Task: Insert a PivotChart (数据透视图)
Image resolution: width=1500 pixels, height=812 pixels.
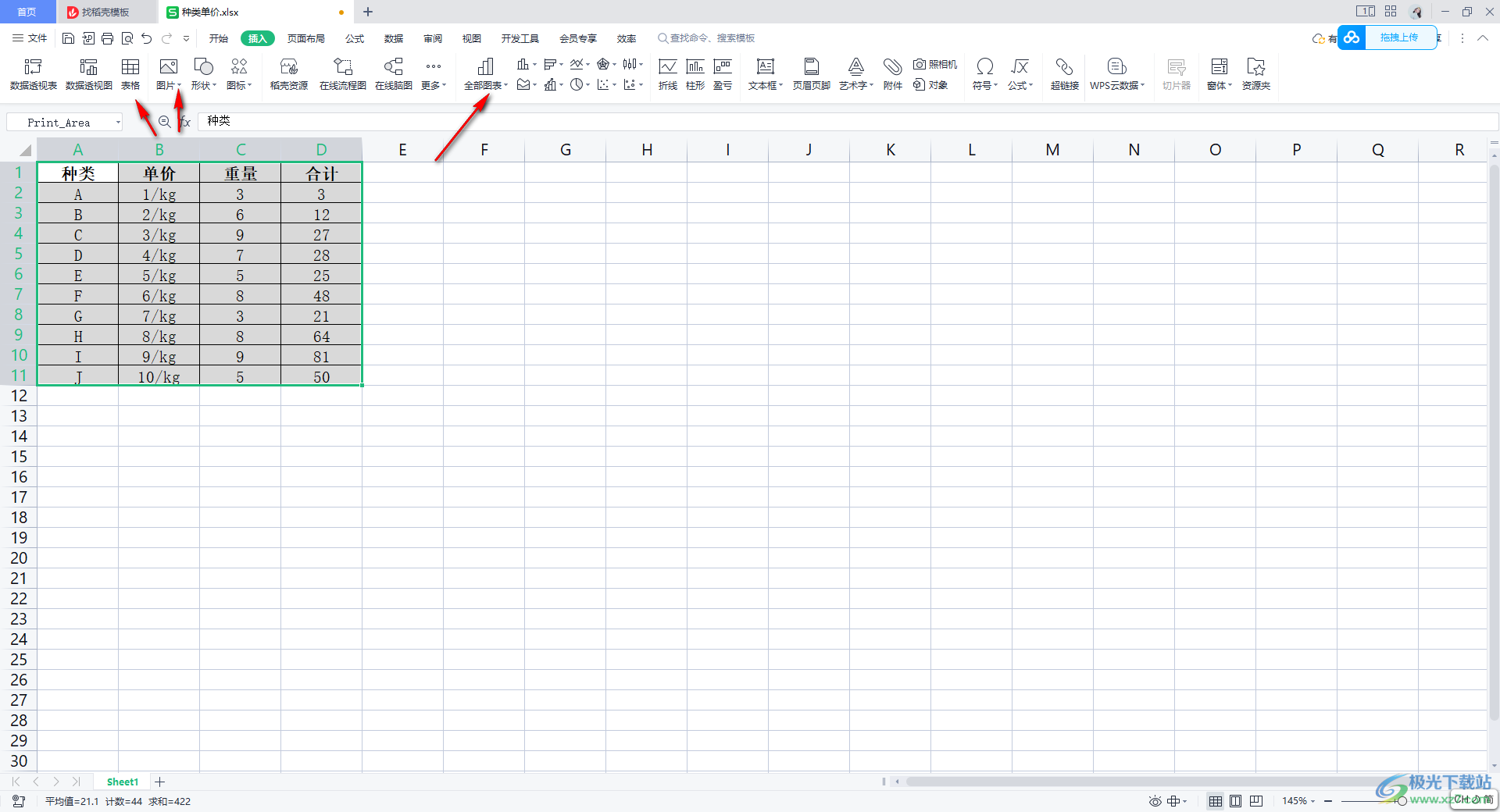Action: tap(88, 74)
